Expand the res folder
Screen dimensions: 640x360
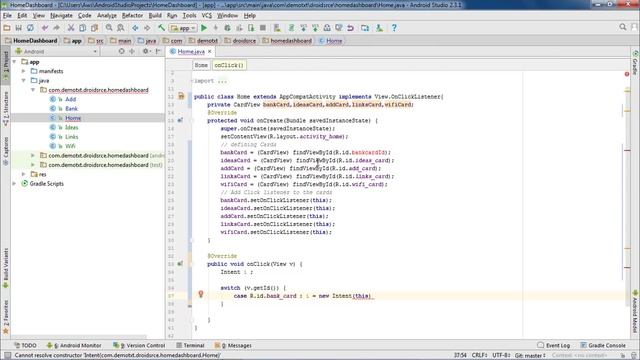pyautogui.click(x=24, y=174)
